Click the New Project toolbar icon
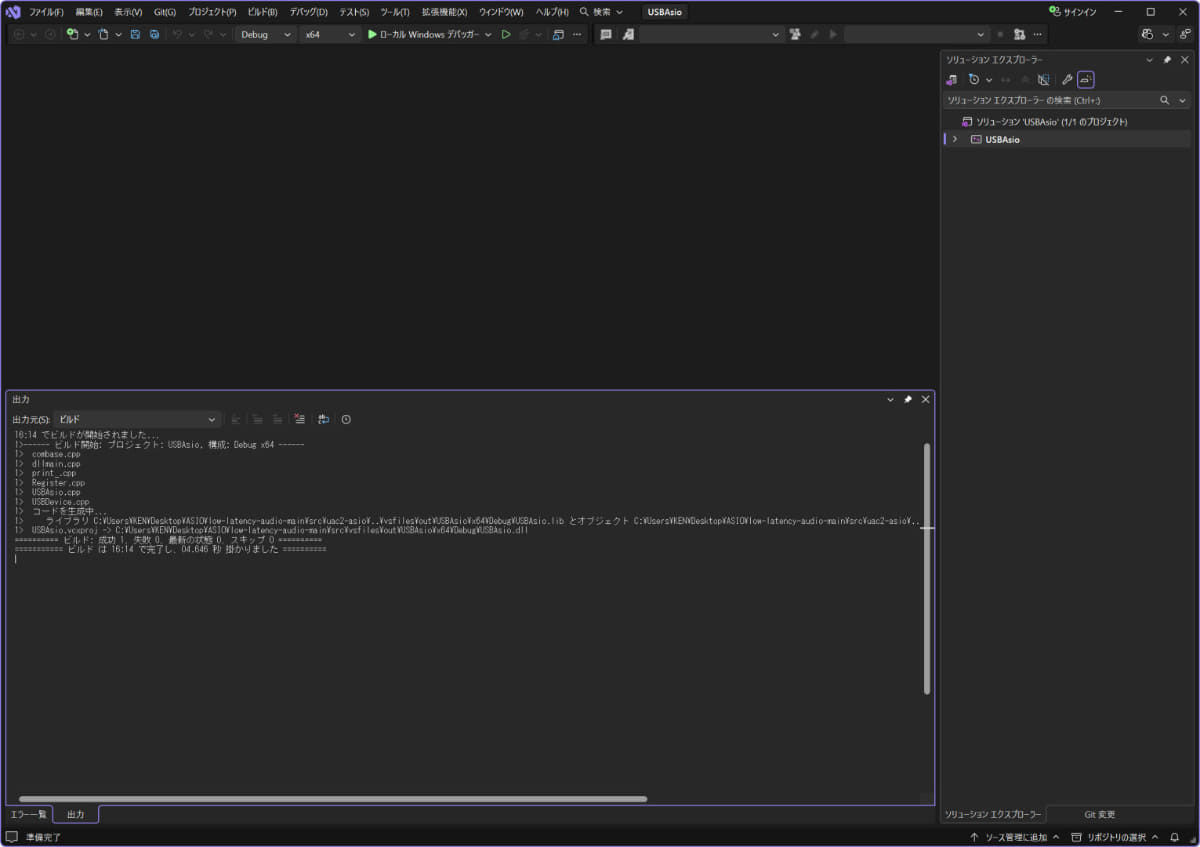The image size is (1200, 847). (72, 34)
